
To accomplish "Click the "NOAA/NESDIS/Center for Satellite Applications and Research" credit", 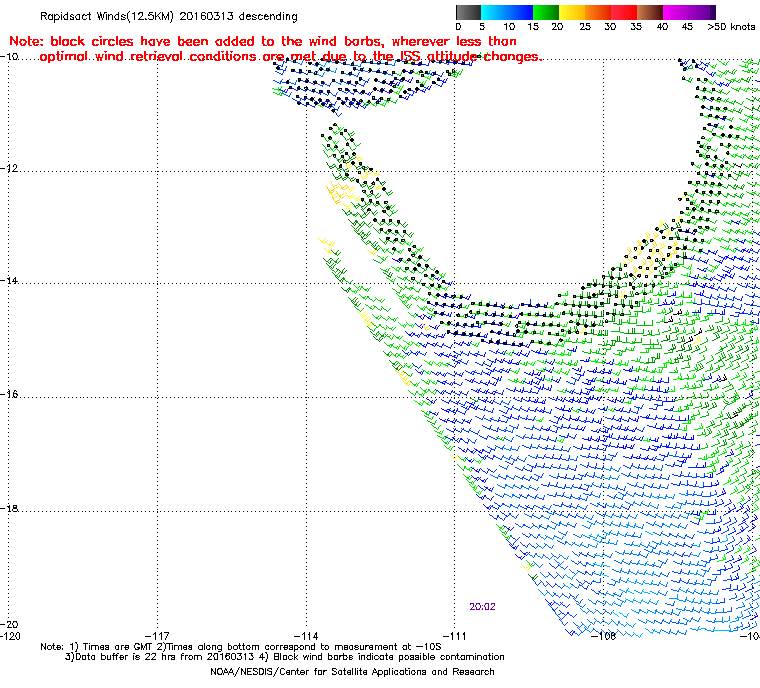I will [x=352, y=672].
